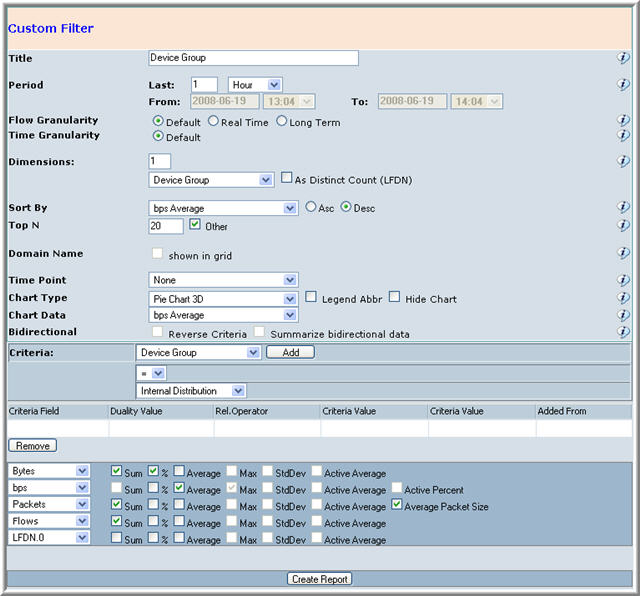Click into the Title text field
This screenshot has height=596, width=640.
[253, 58]
